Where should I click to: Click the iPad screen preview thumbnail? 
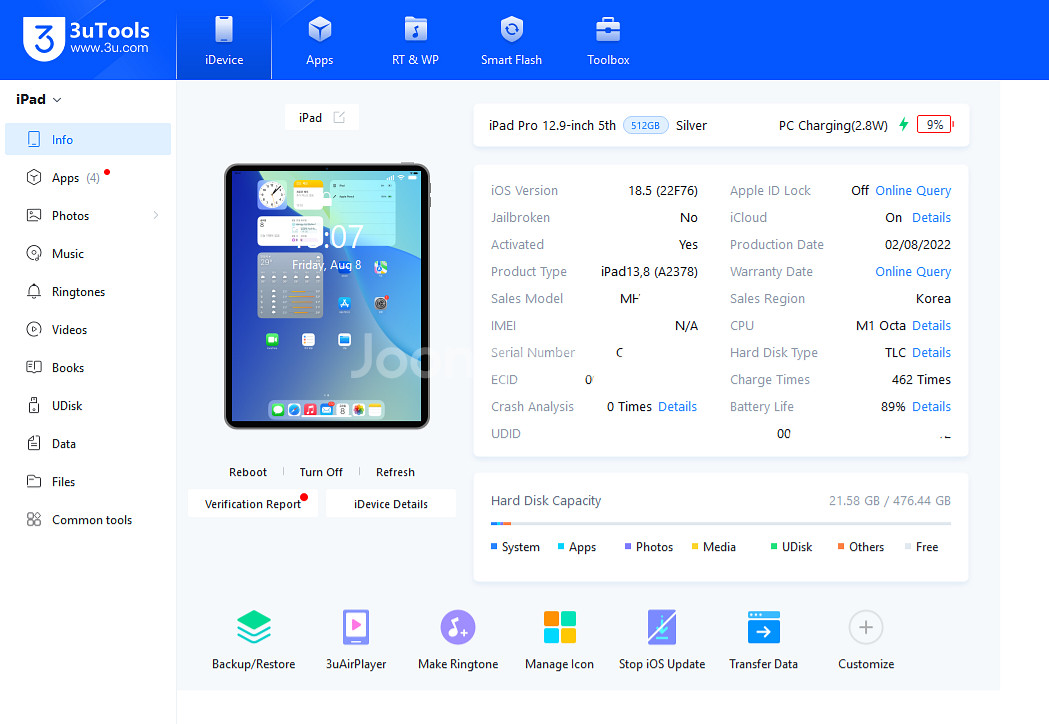pyautogui.click(x=326, y=296)
